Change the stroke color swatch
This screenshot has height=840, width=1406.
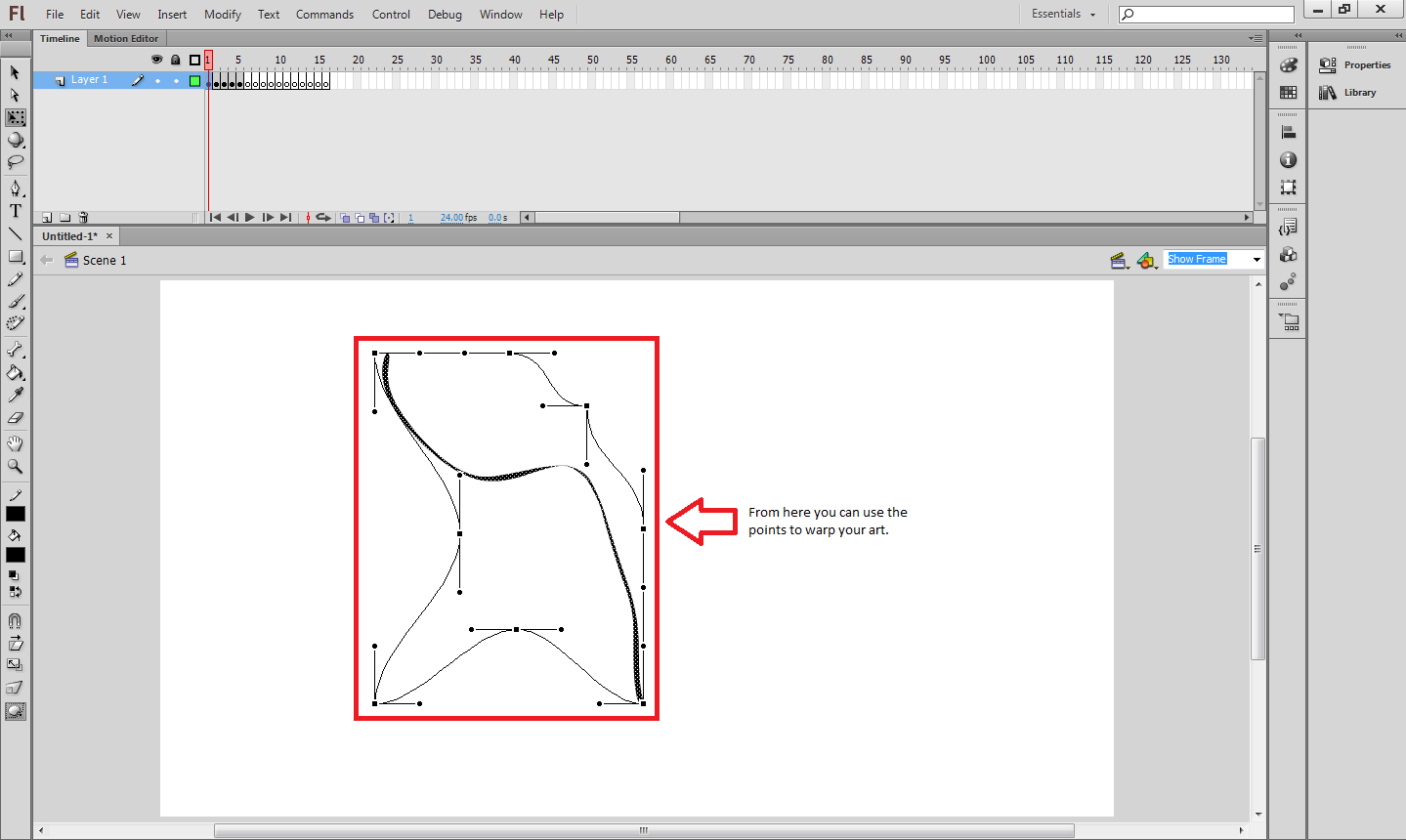(15, 513)
